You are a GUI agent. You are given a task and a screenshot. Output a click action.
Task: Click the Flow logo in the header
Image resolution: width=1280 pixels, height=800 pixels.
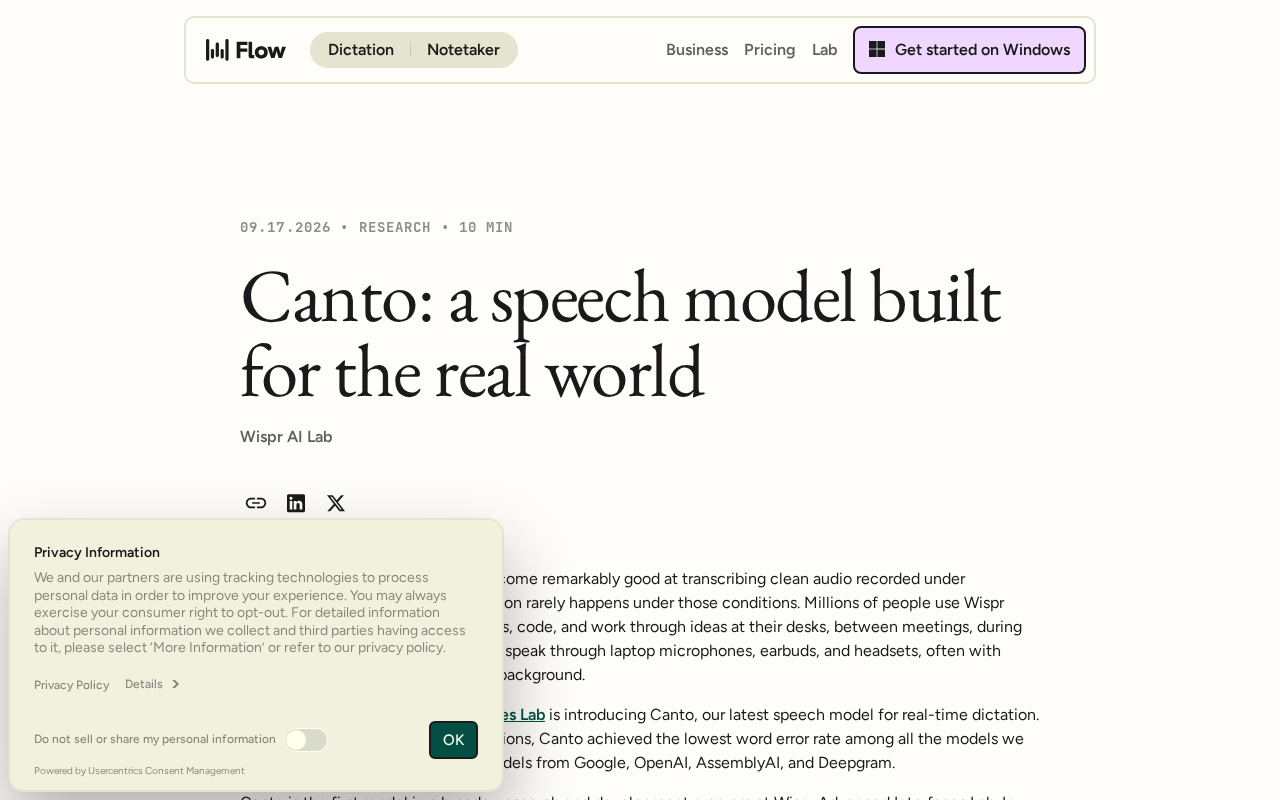(246, 50)
